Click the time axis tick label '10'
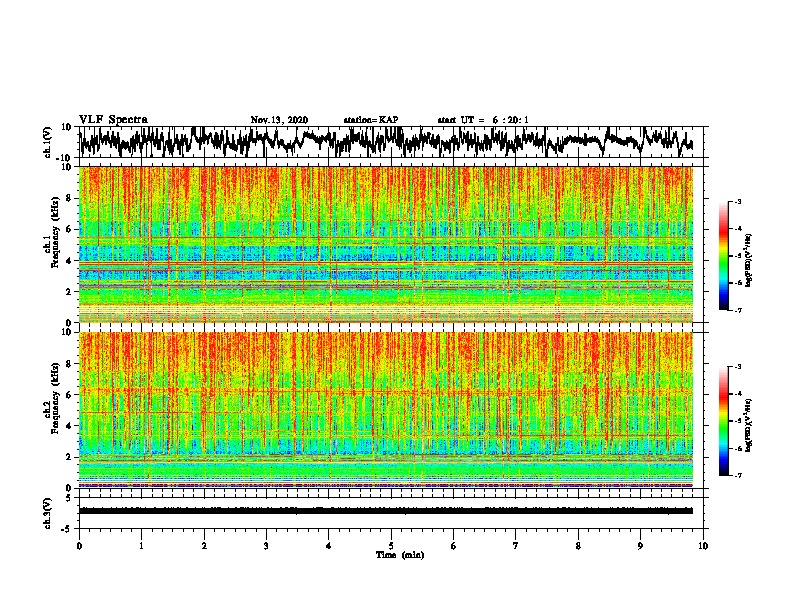 click(703, 546)
